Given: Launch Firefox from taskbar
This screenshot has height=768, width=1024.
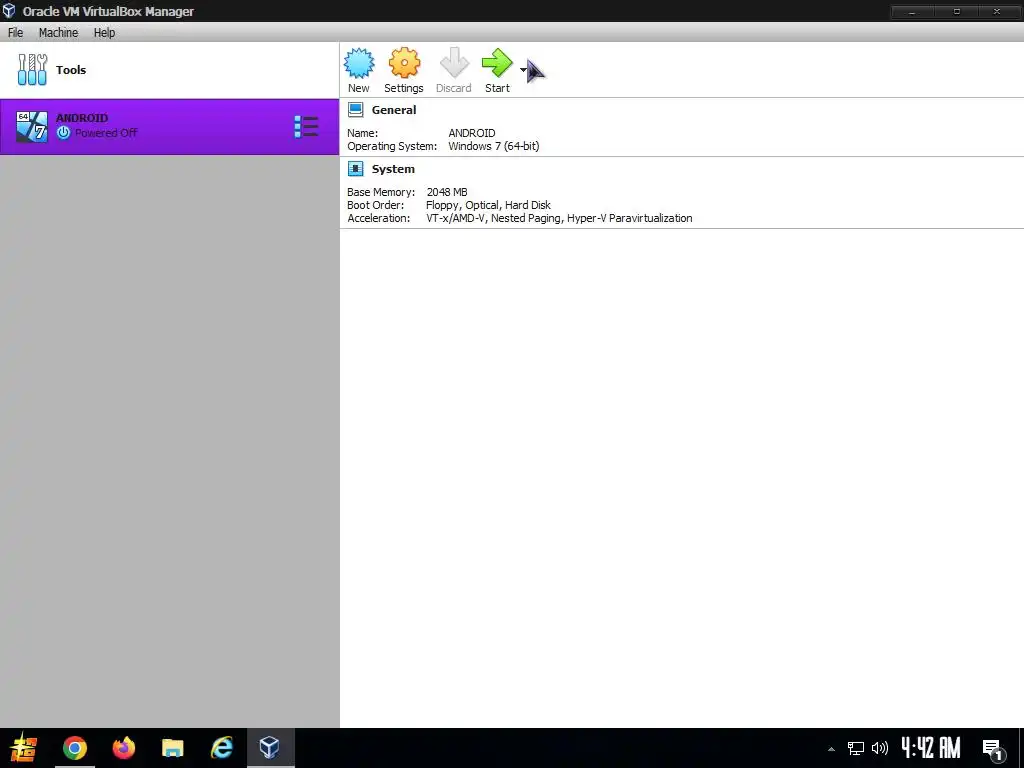Looking at the screenshot, I should [123, 748].
